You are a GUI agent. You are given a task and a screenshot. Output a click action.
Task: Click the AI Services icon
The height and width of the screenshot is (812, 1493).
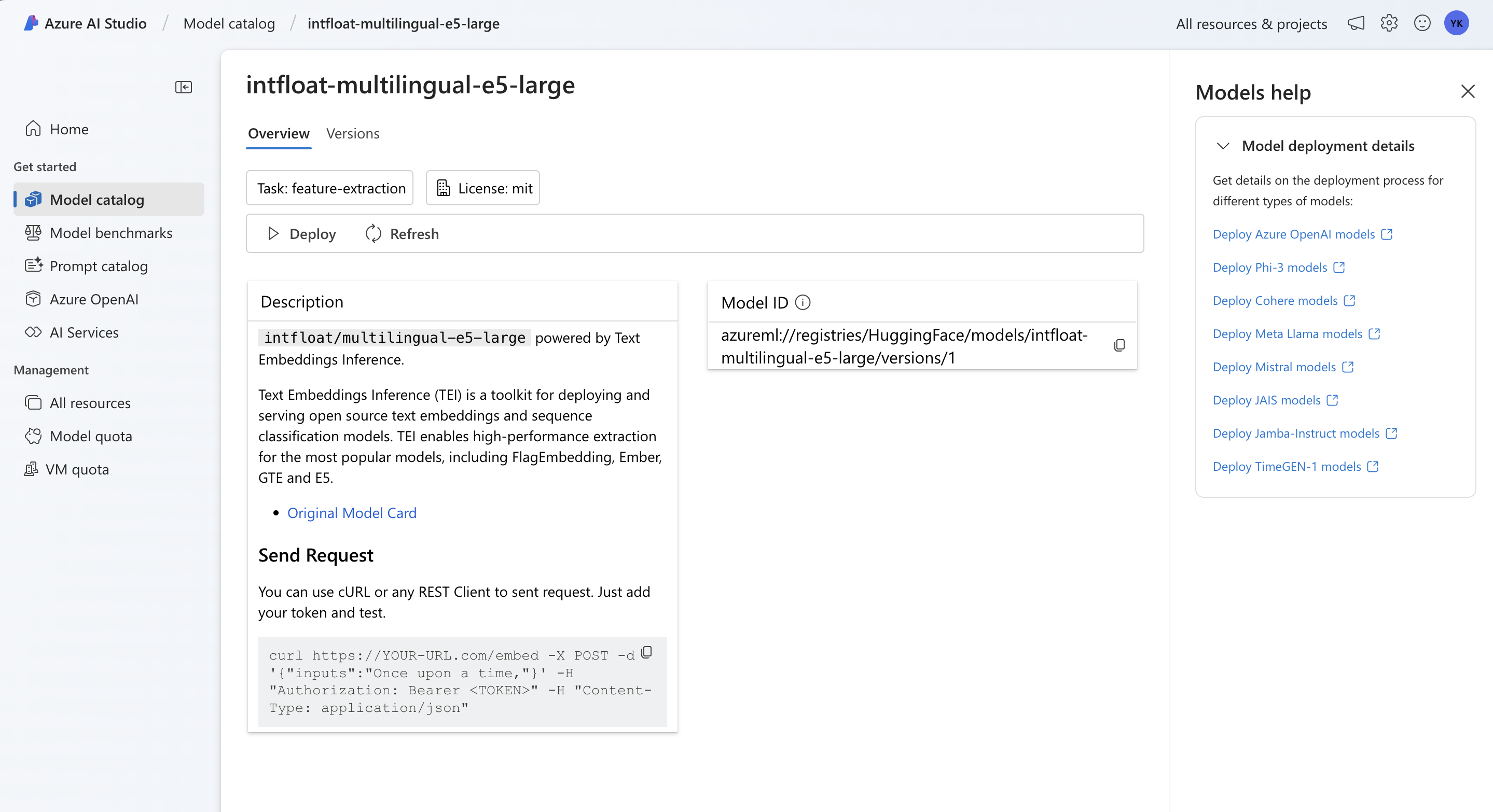pos(33,332)
